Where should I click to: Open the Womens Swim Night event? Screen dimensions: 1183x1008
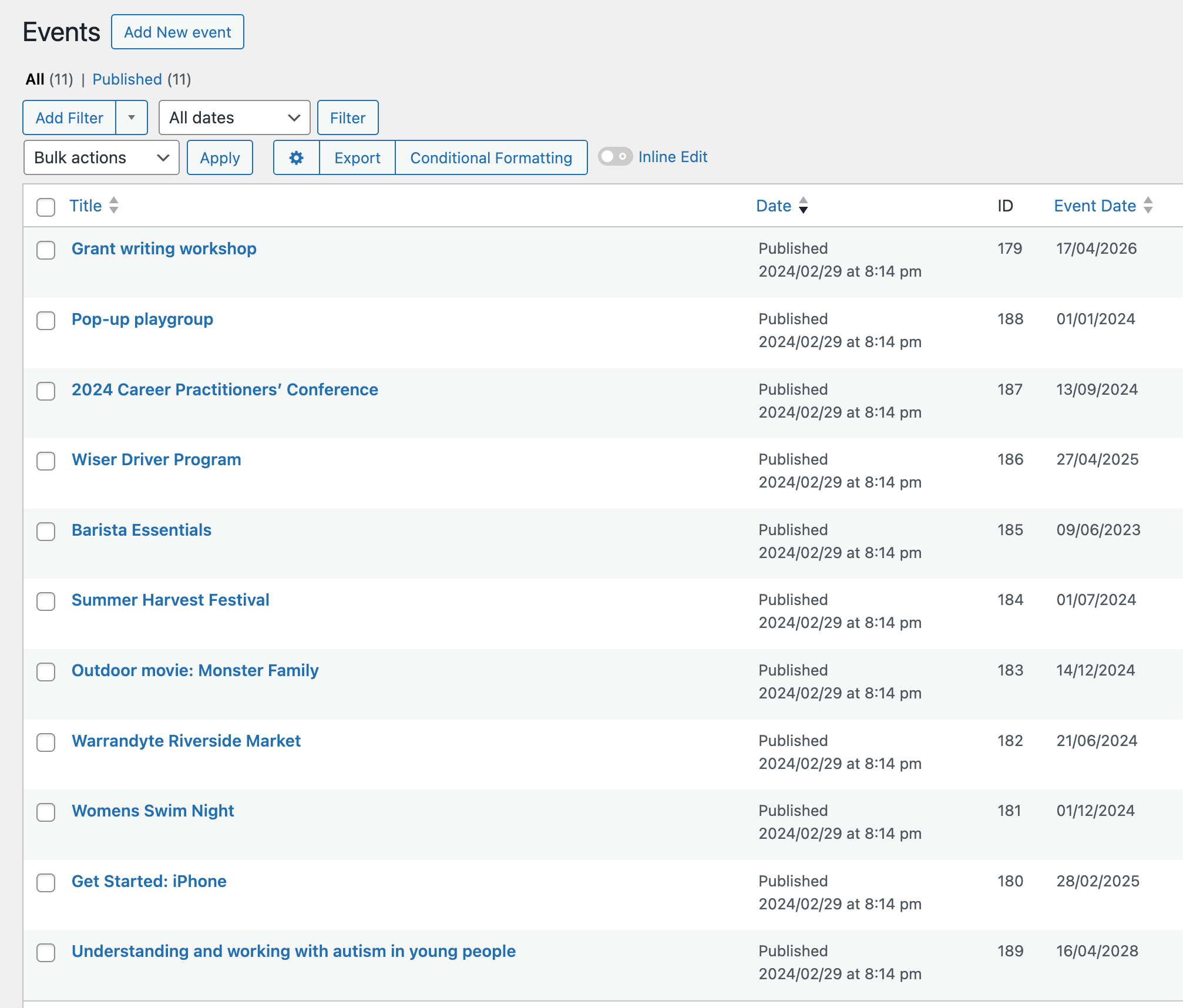(153, 811)
